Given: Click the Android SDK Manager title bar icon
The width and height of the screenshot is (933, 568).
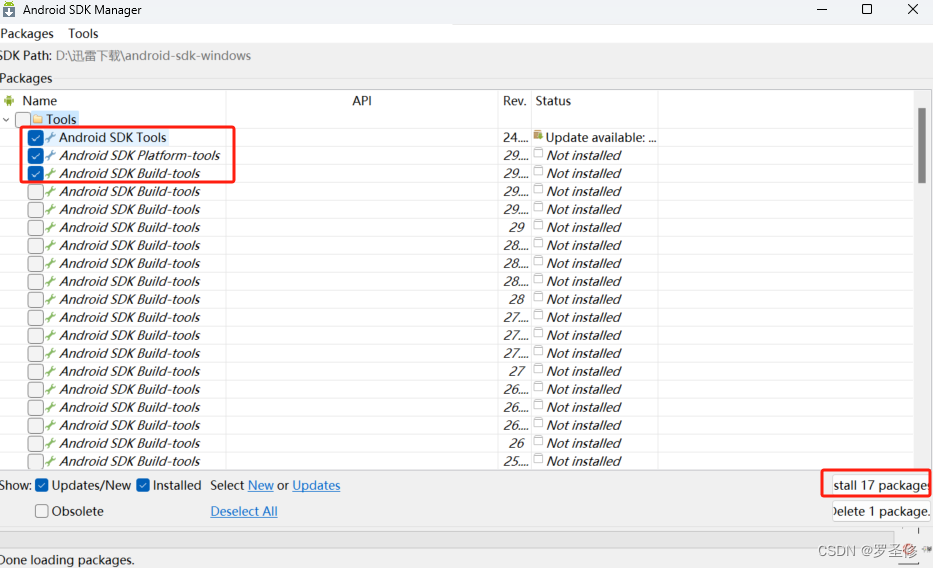Looking at the screenshot, I should [x=9, y=10].
